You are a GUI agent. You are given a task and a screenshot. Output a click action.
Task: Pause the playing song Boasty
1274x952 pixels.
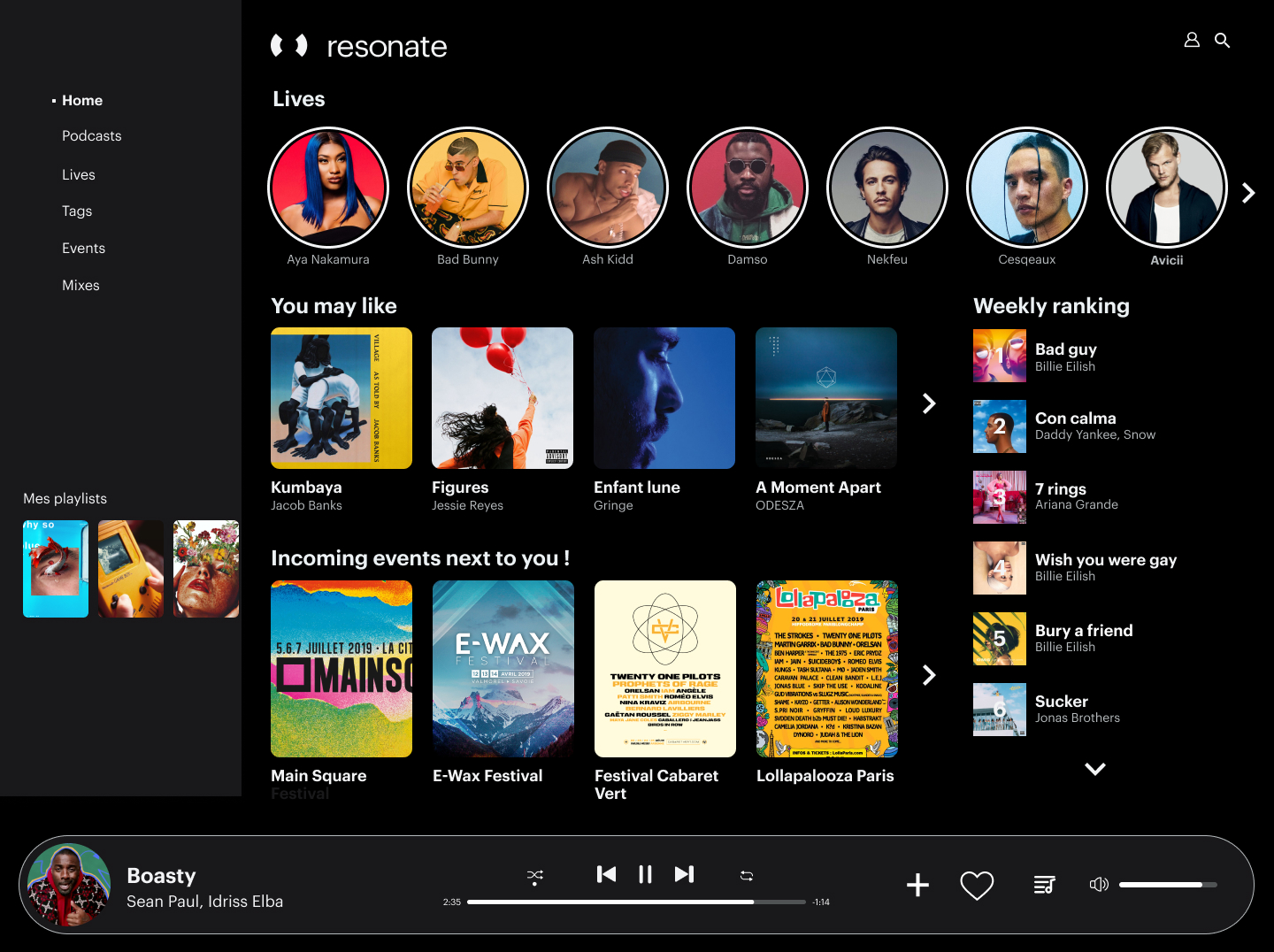click(x=645, y=874)
